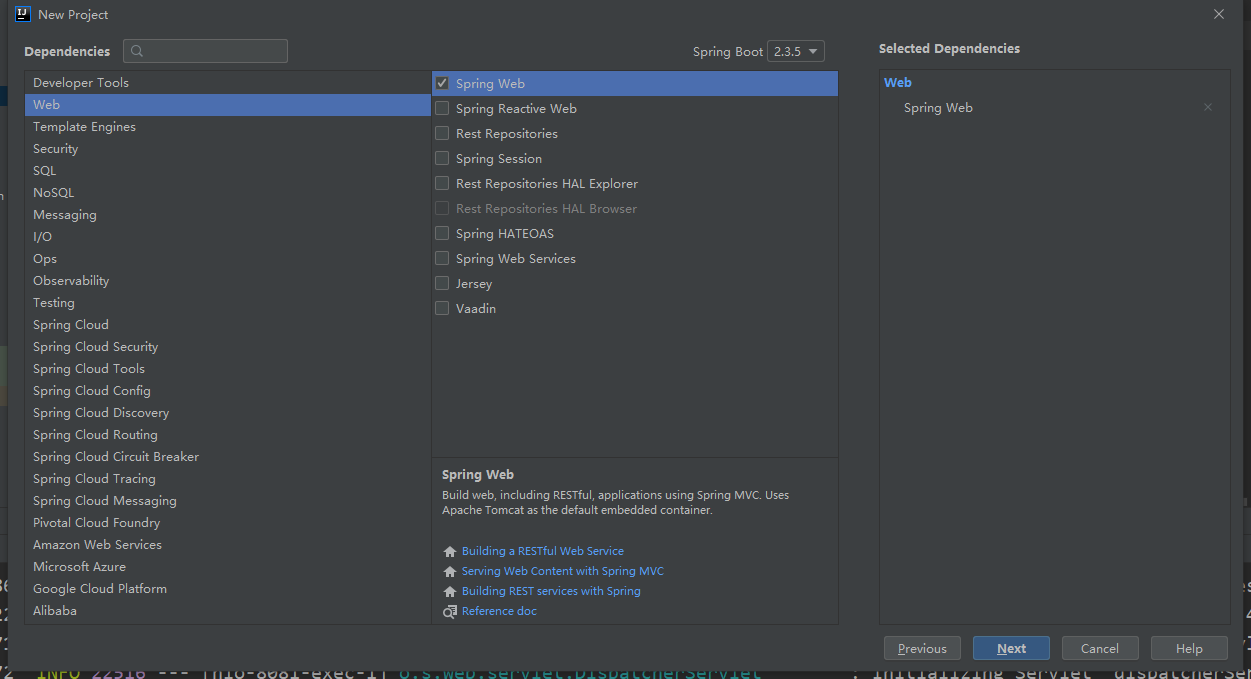Click home icon beside Serving Web Content
The height and width of the screenshot is (679, 1251).
[450, 571]
